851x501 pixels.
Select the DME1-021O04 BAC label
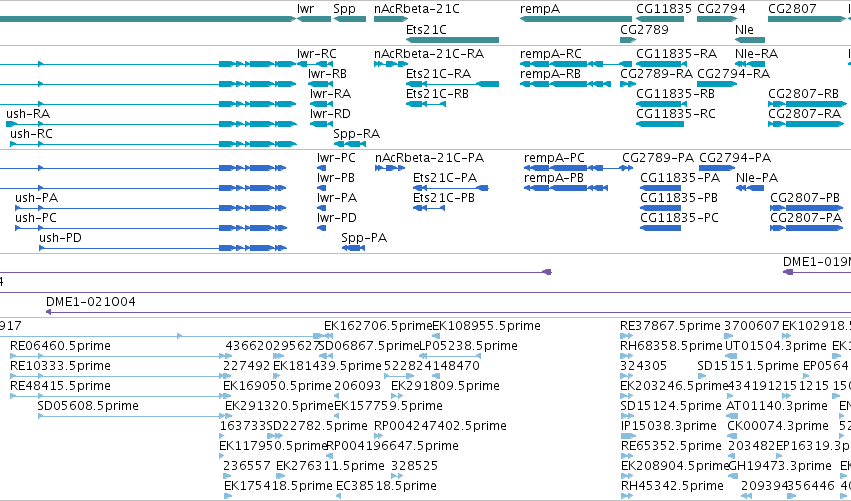(91, 302)
